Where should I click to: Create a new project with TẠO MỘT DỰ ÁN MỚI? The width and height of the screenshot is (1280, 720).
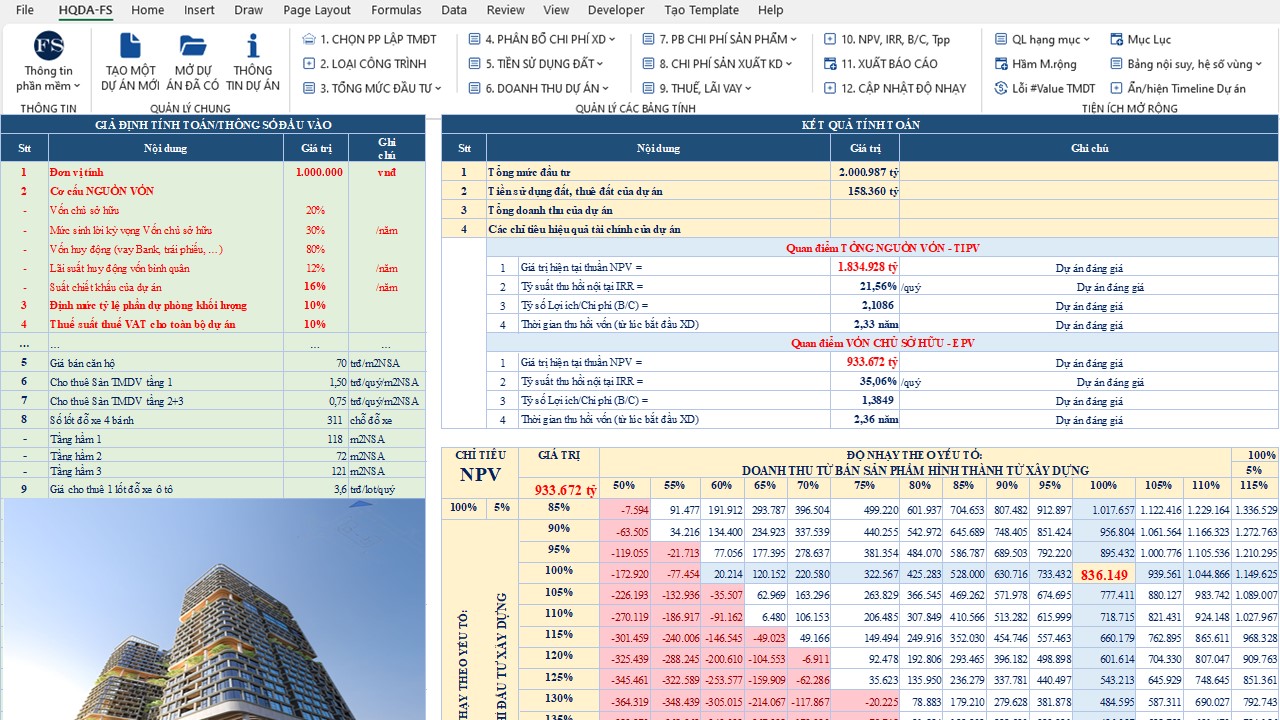click(x=131, y=62)
